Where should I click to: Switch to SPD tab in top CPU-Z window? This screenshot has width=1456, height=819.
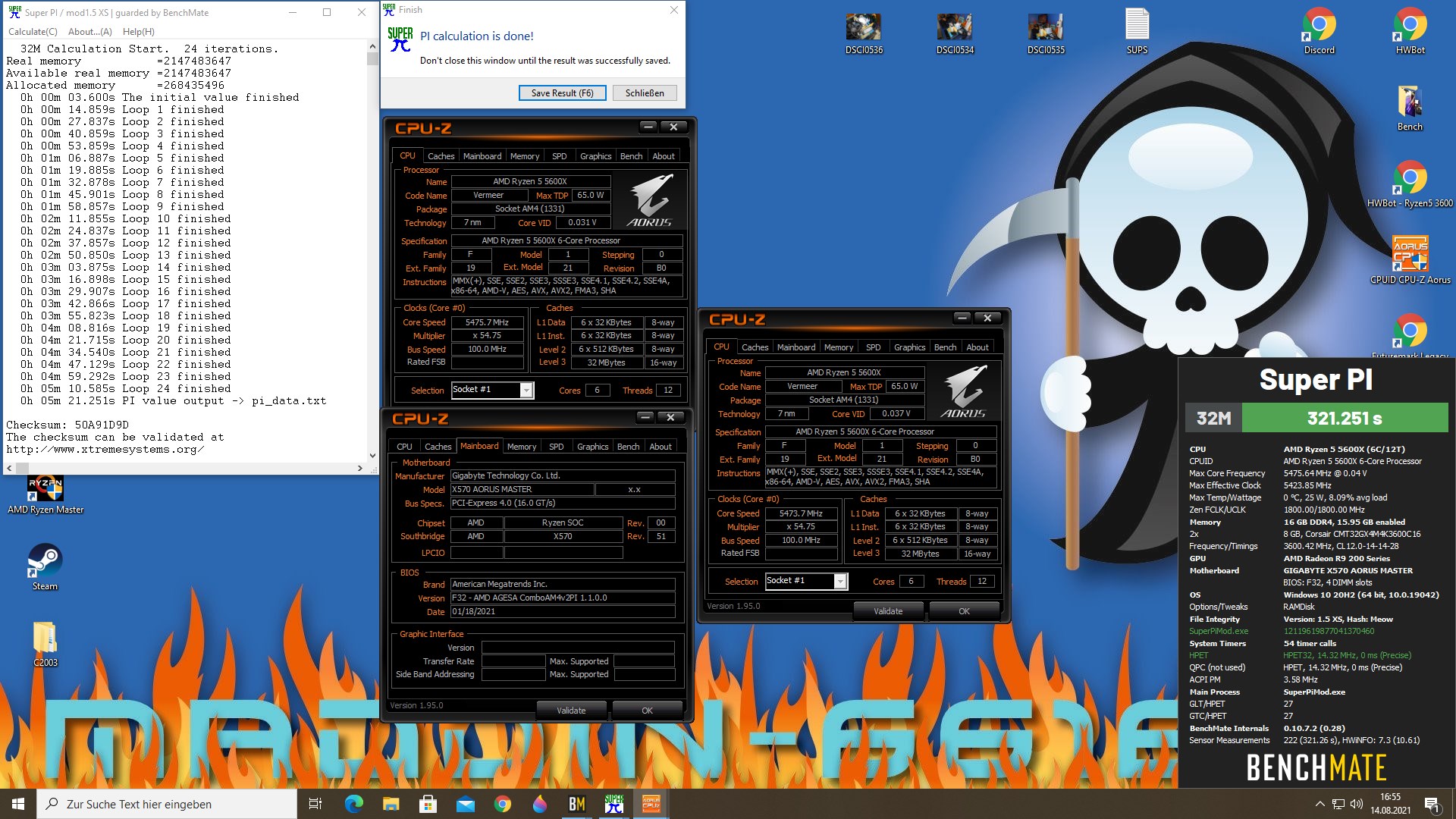[x=560, y=156]
